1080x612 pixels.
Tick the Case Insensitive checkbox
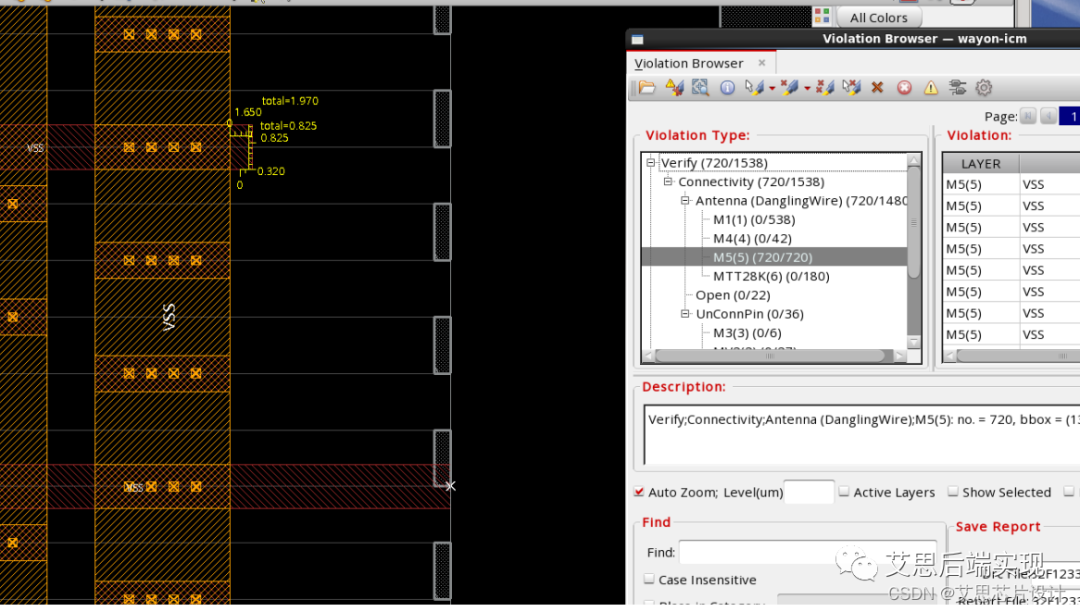tap(650, 580)
